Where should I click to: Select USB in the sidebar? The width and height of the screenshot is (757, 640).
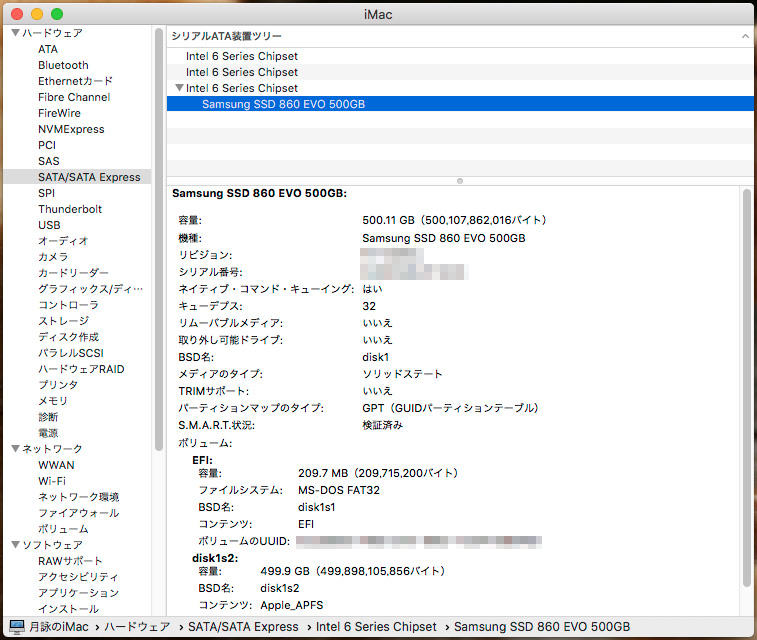(x=49, y=225)
